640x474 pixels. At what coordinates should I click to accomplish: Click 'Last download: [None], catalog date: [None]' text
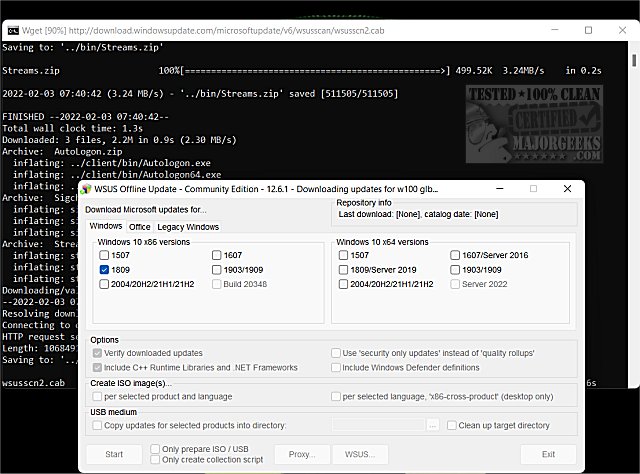coord(418,214)
